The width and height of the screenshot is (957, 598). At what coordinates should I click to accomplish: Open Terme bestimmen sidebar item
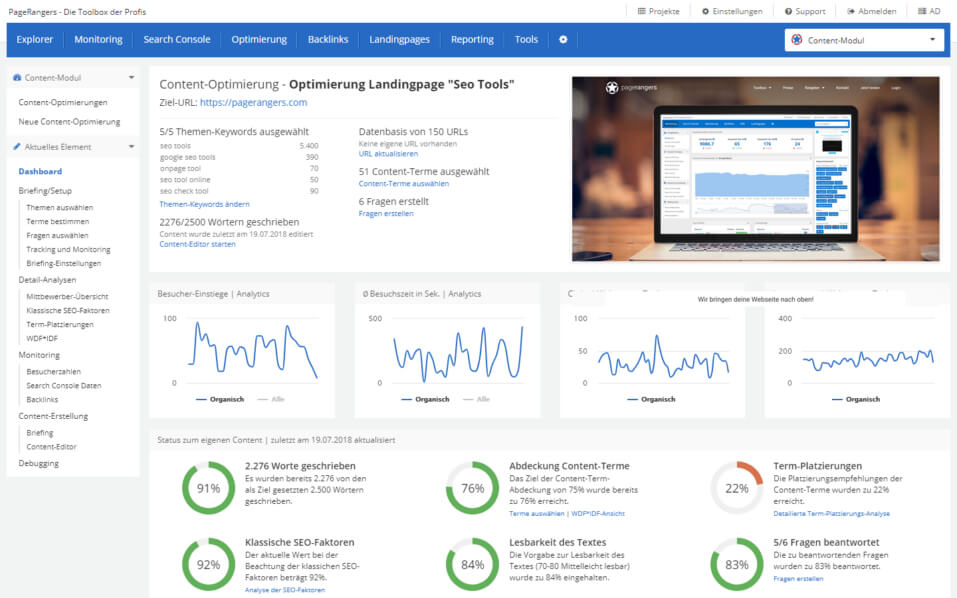coord(57,222)
